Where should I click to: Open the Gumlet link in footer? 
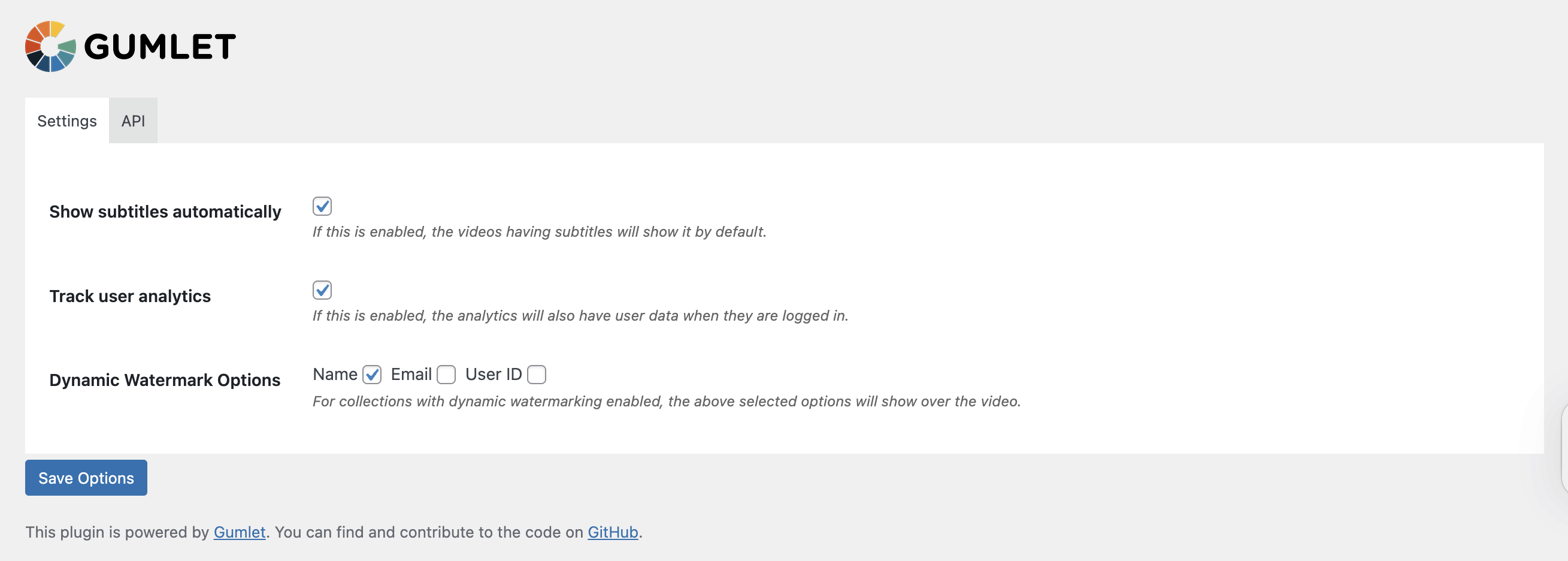point(239,532)
